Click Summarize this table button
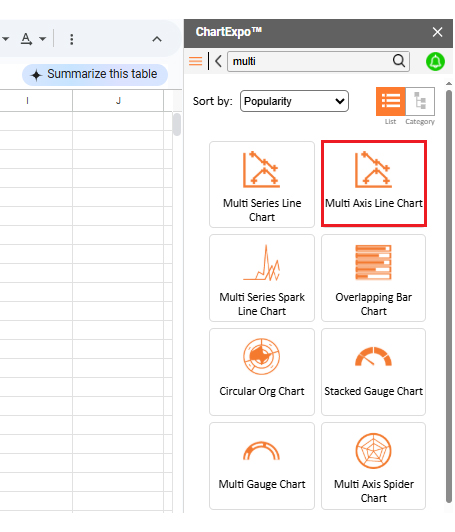Screen dimensions: 455x532 (95, 74)
